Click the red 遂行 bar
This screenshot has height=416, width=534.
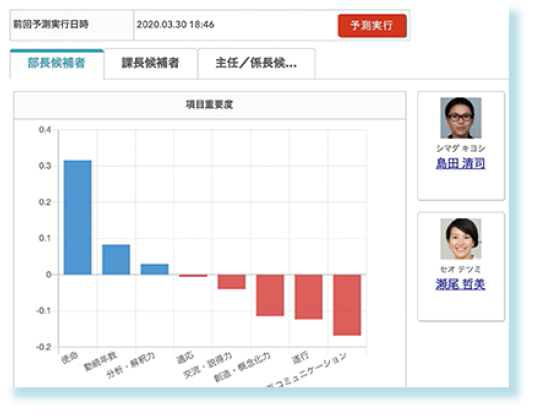pyautogui.click(x=309, y=297)
